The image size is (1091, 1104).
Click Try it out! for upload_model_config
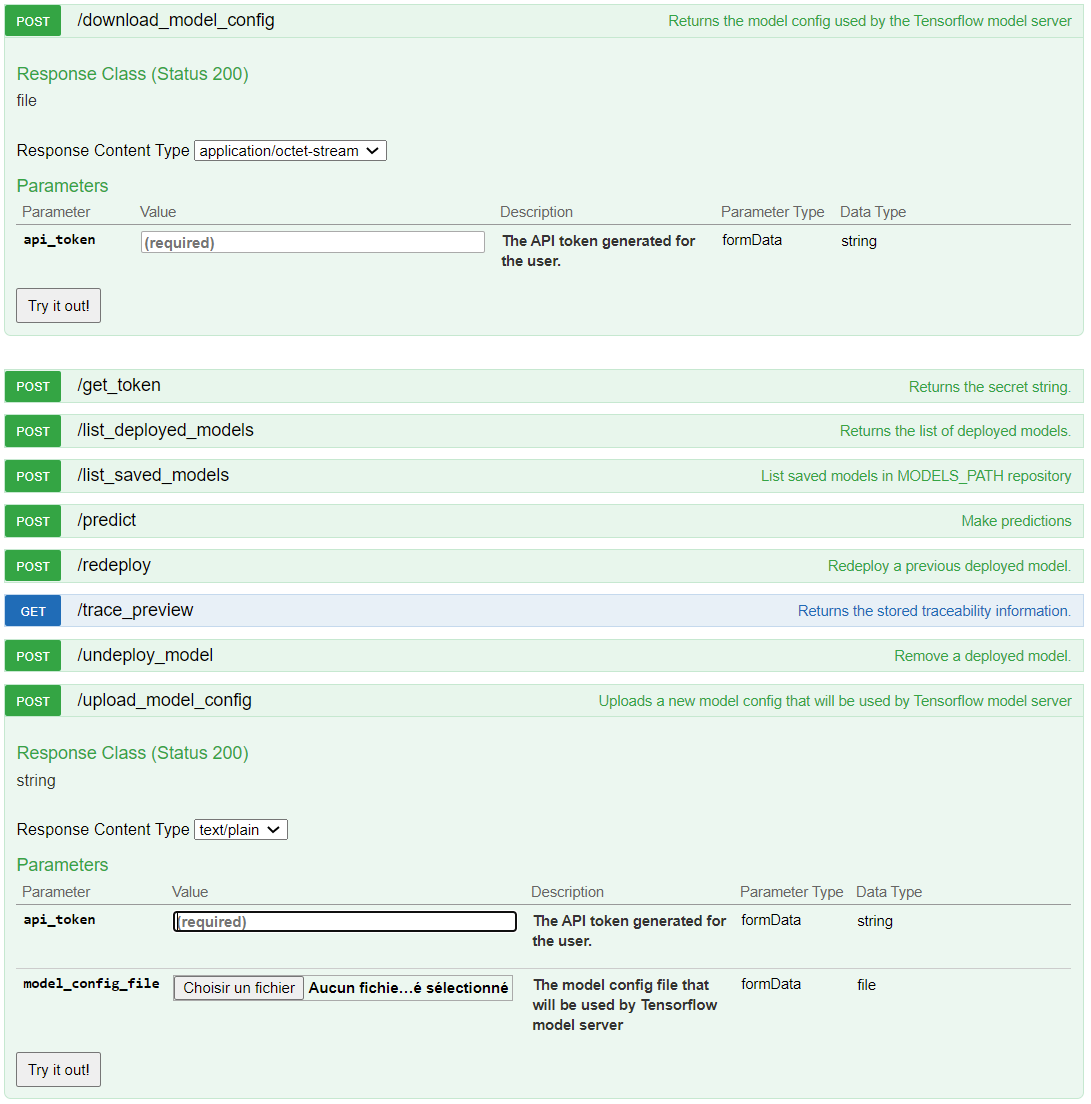(x=58, y=1070)
